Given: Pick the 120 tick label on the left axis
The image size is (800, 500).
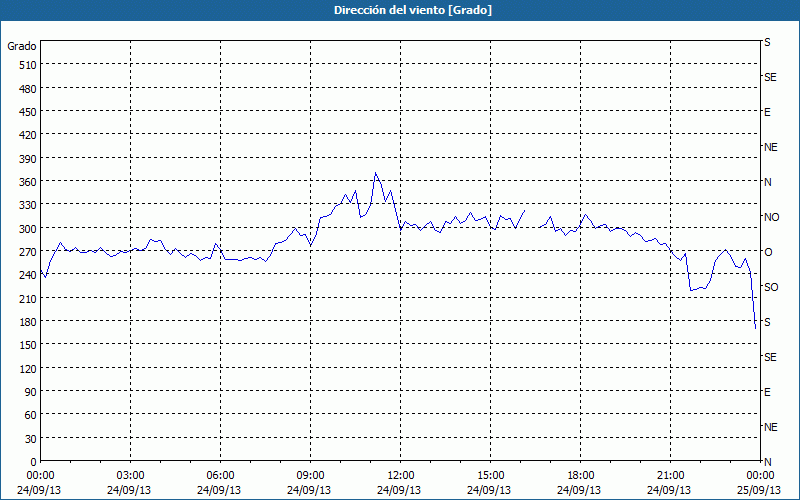Looking at the screenshot, I should (29, 369).
